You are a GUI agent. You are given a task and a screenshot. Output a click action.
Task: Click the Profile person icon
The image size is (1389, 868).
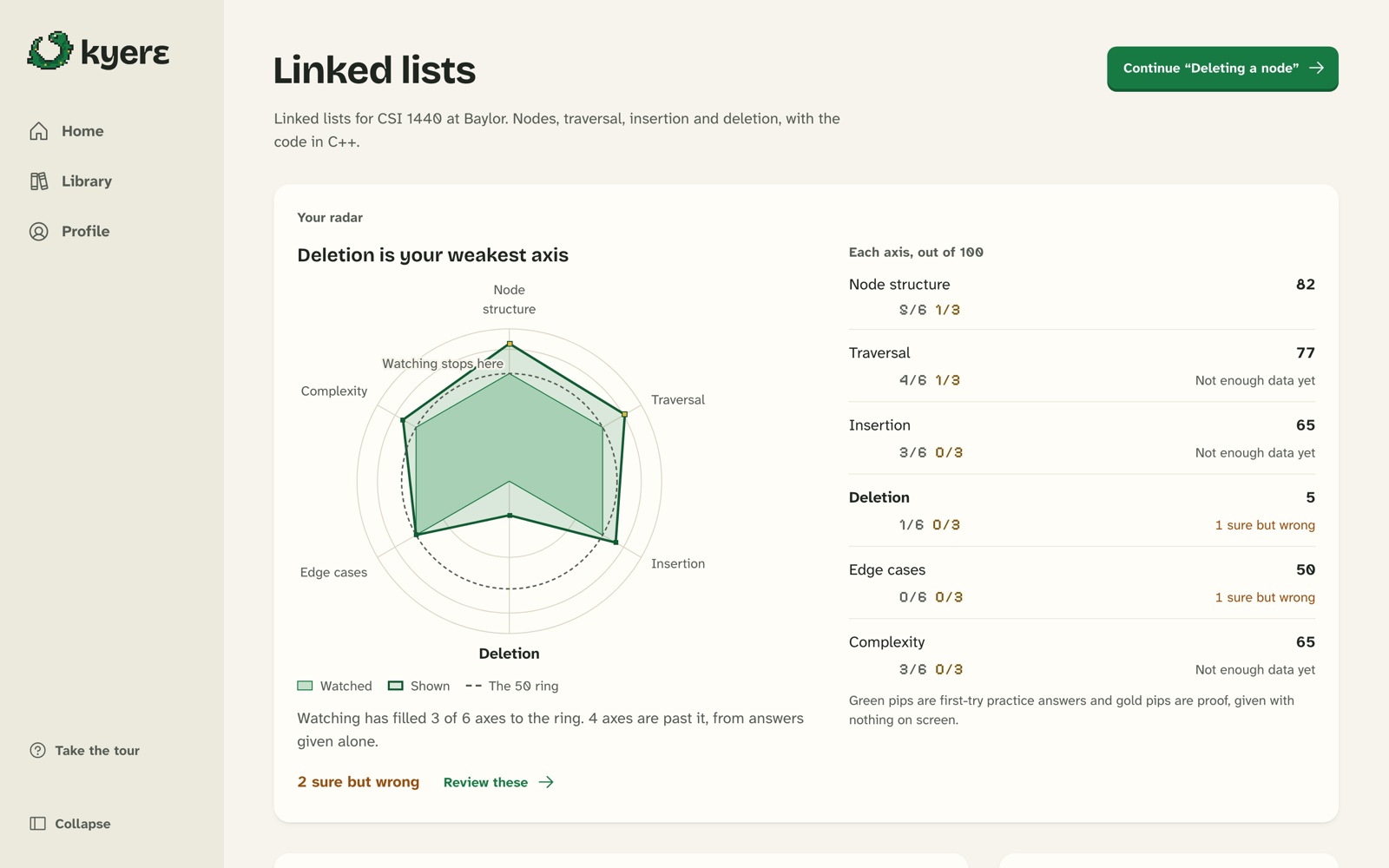pos(39,232)
